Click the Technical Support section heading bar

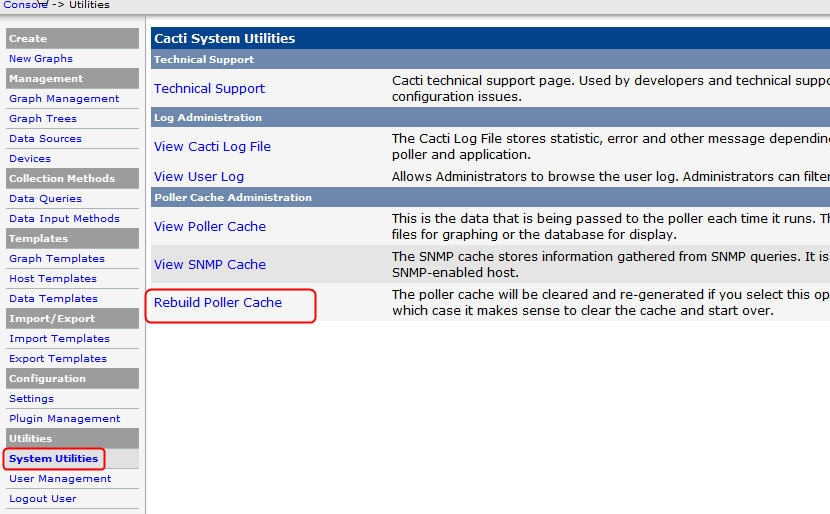tap(490, 59)
